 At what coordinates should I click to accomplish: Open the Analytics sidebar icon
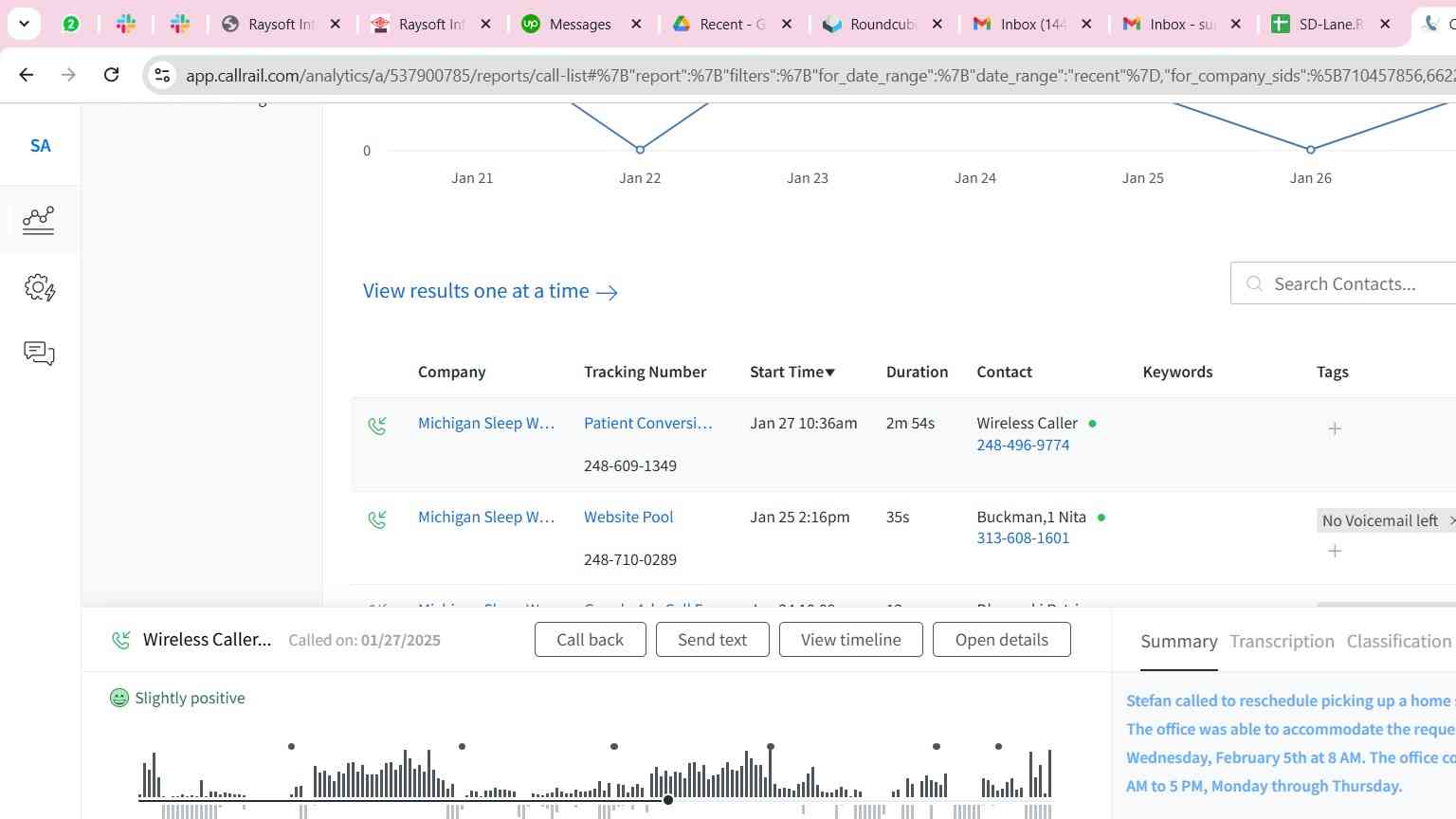39,221
